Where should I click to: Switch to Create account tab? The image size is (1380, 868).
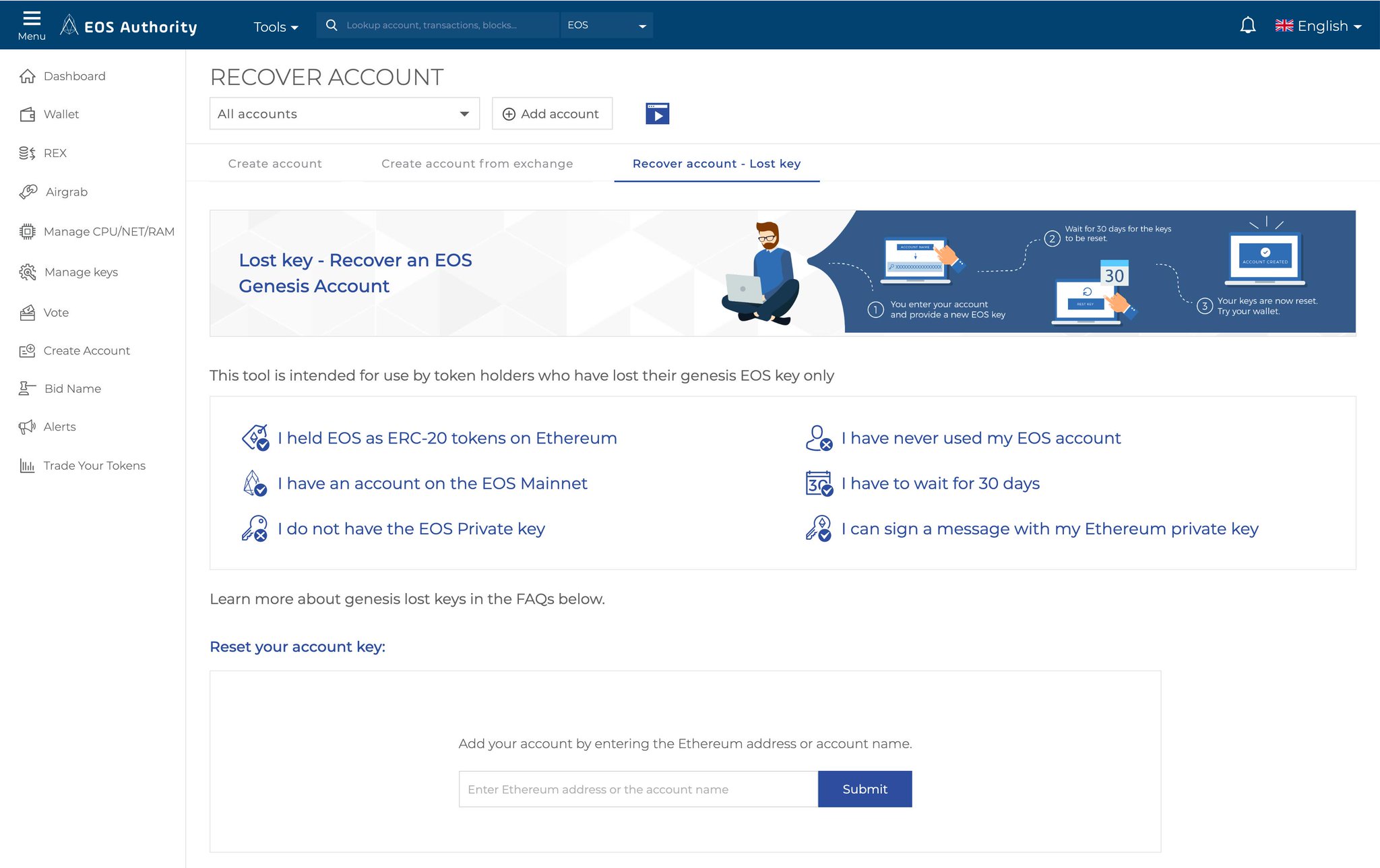pos(275,164)
